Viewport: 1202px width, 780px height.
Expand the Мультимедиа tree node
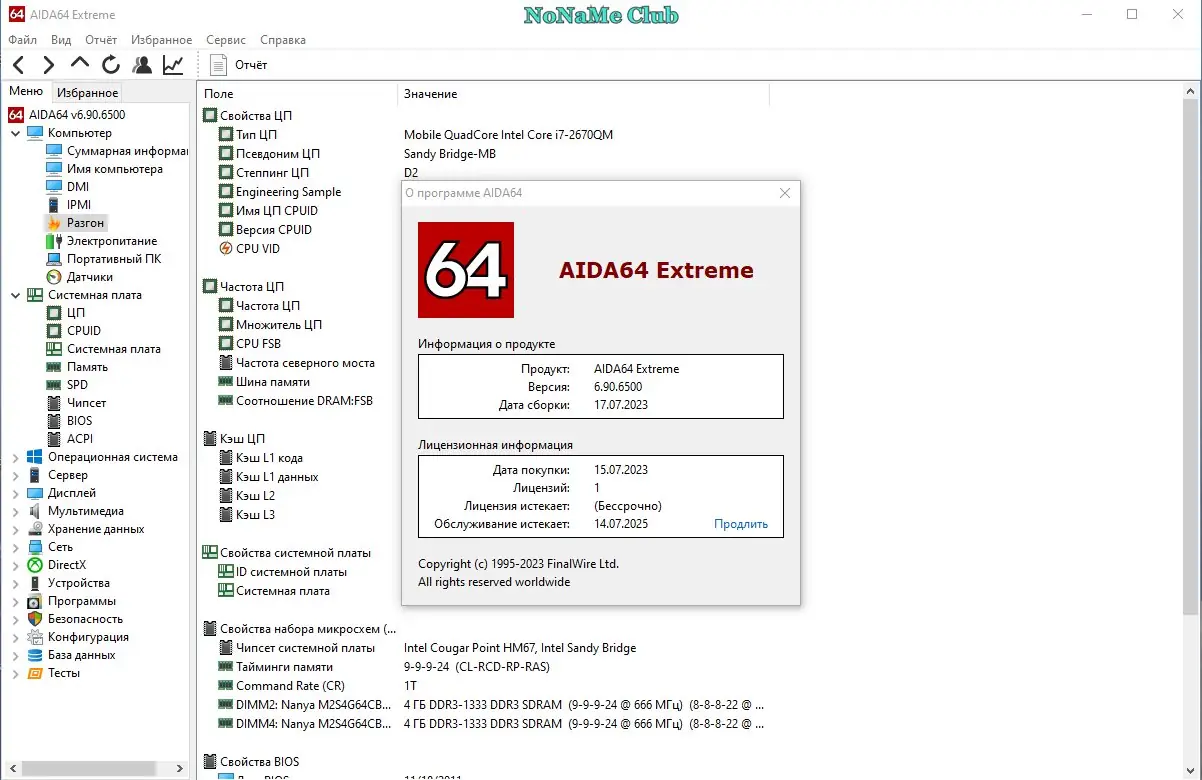[x=15, y=511]
